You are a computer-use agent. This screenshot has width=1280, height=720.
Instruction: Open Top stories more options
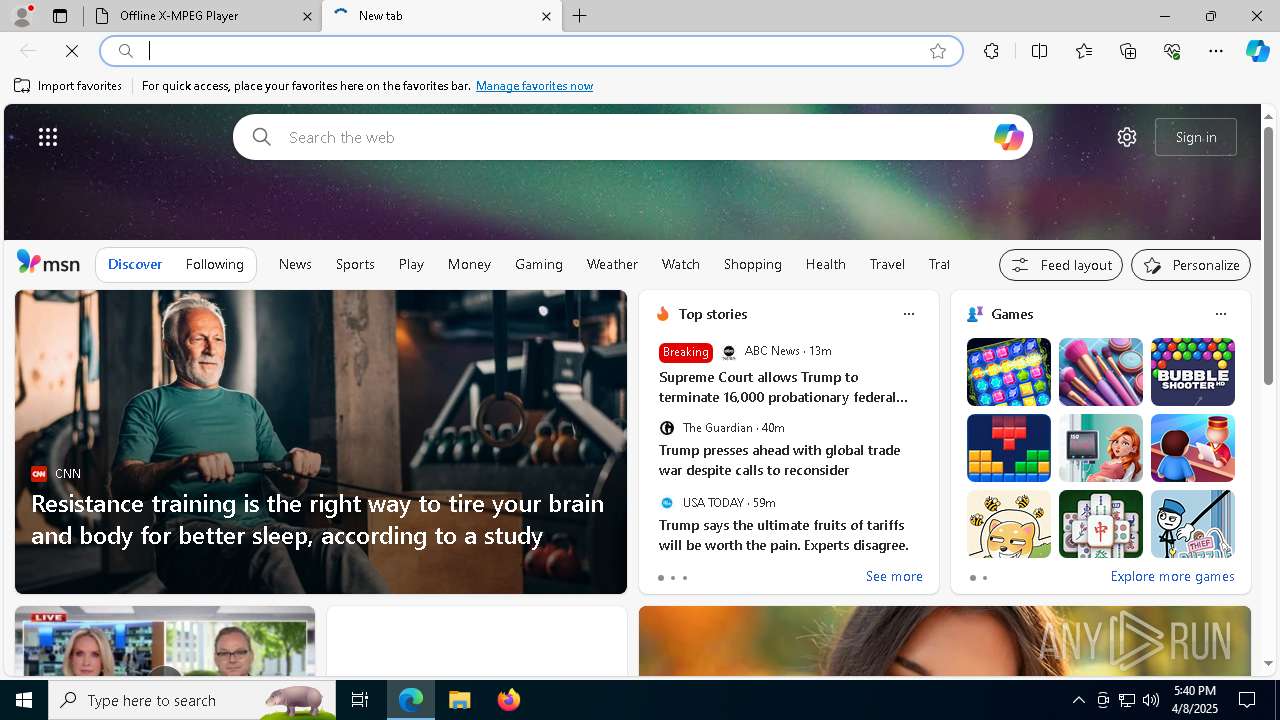pos(909,314)
